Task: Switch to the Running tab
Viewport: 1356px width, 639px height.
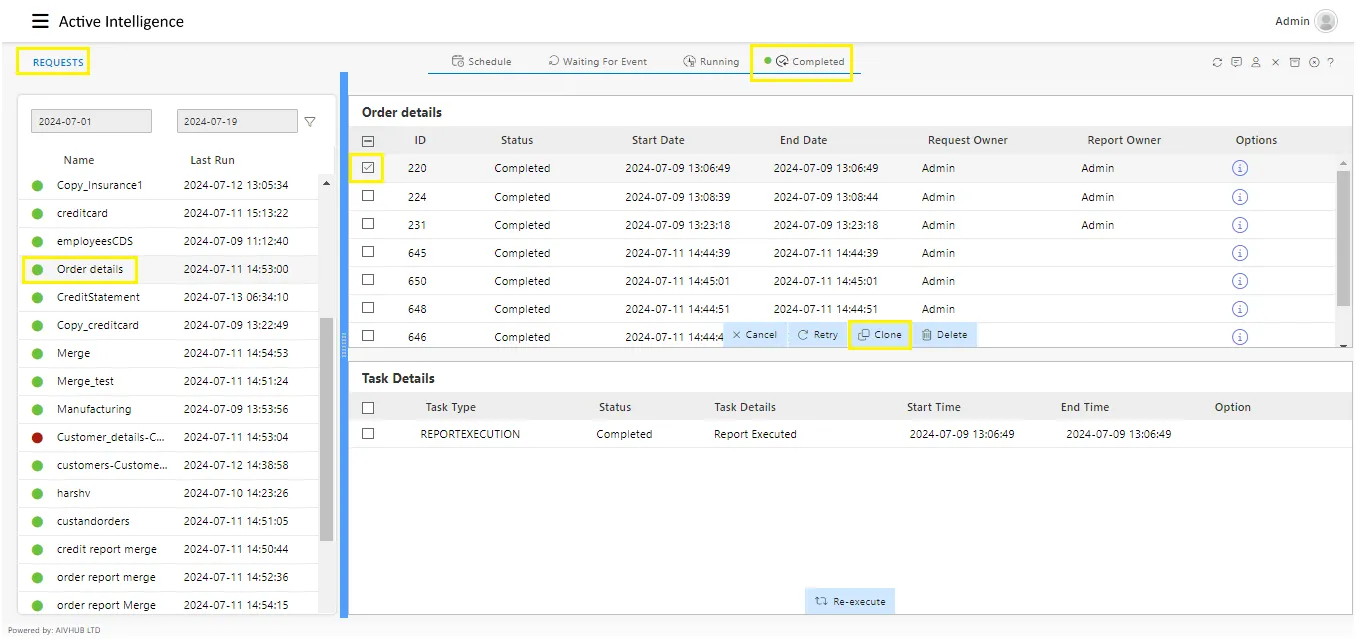Action: (x=711, y=61)
